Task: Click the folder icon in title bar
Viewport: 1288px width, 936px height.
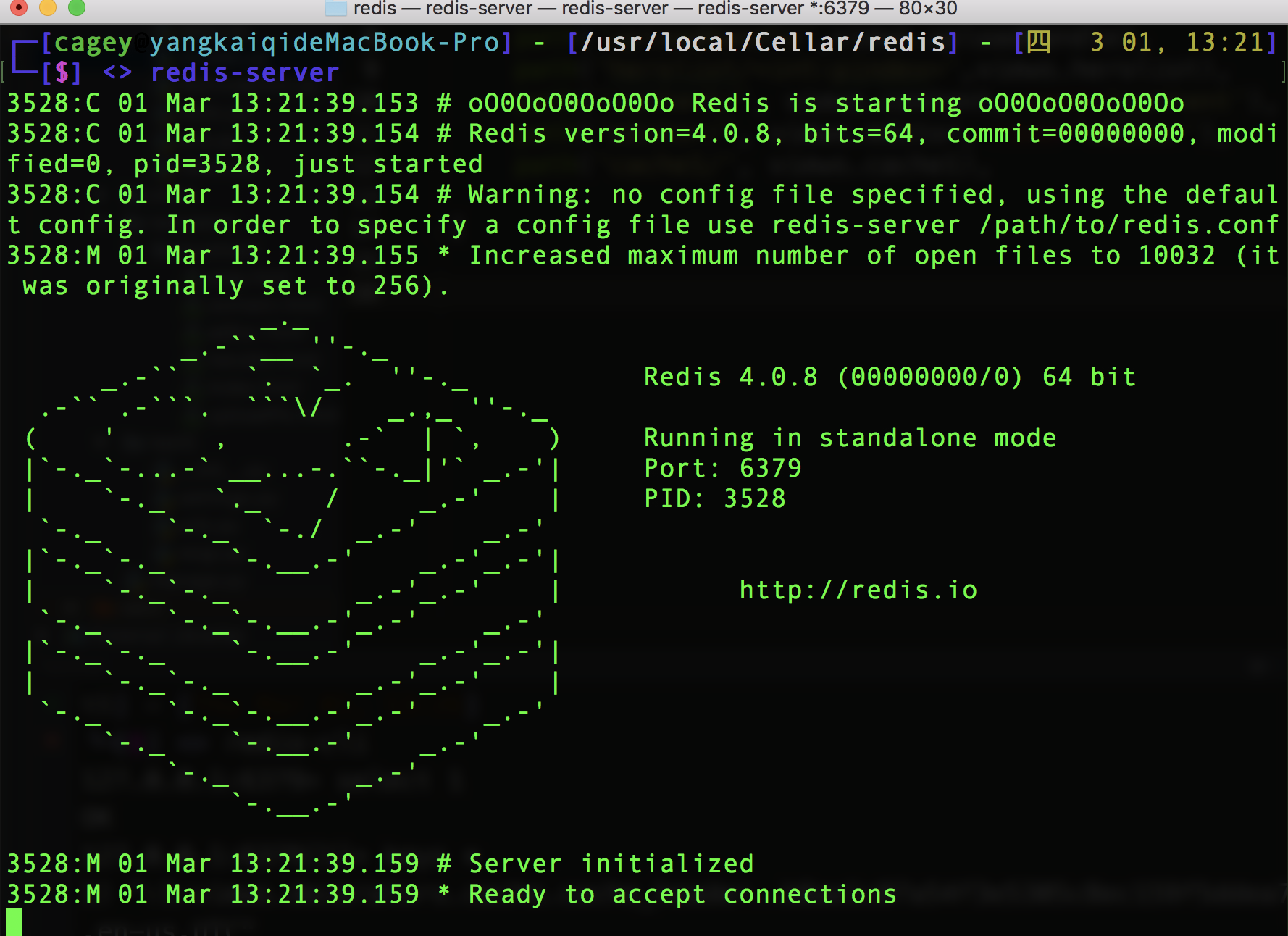Action: 336,8
